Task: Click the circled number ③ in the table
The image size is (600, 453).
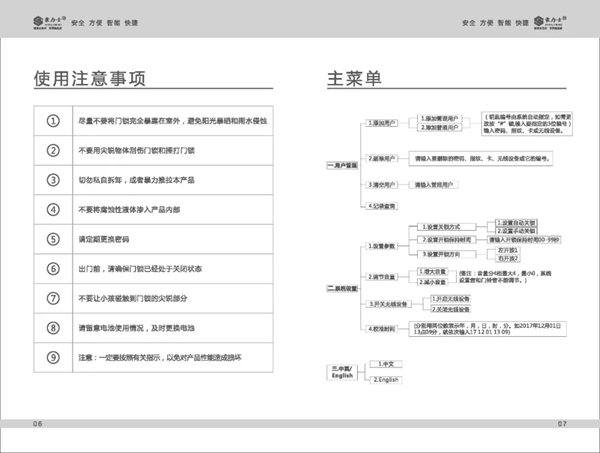Action: click(53, 180)
